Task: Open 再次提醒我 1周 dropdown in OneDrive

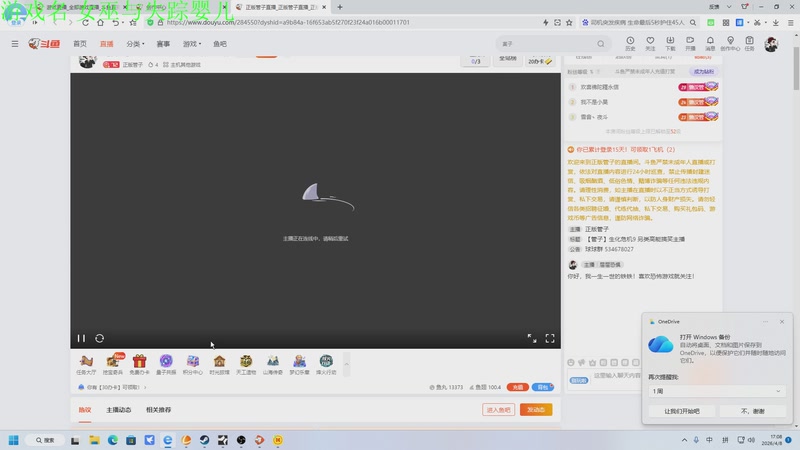Action: coord(716,391)
